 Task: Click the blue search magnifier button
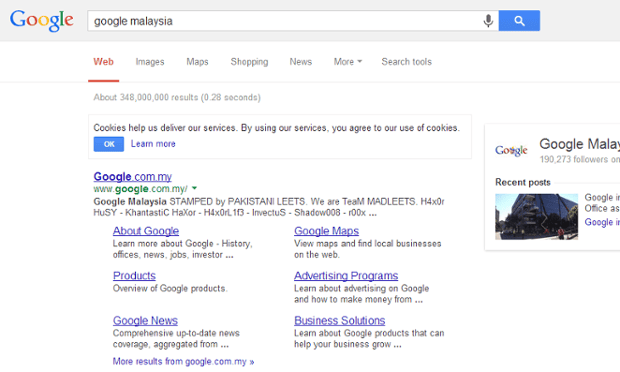point(519,21)
